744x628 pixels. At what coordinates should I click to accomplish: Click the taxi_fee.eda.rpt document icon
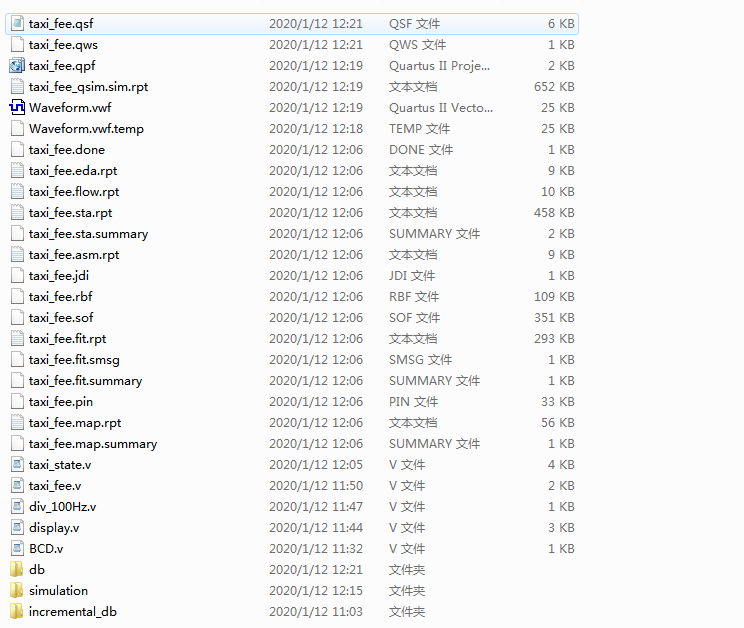(x=17, y=170)
